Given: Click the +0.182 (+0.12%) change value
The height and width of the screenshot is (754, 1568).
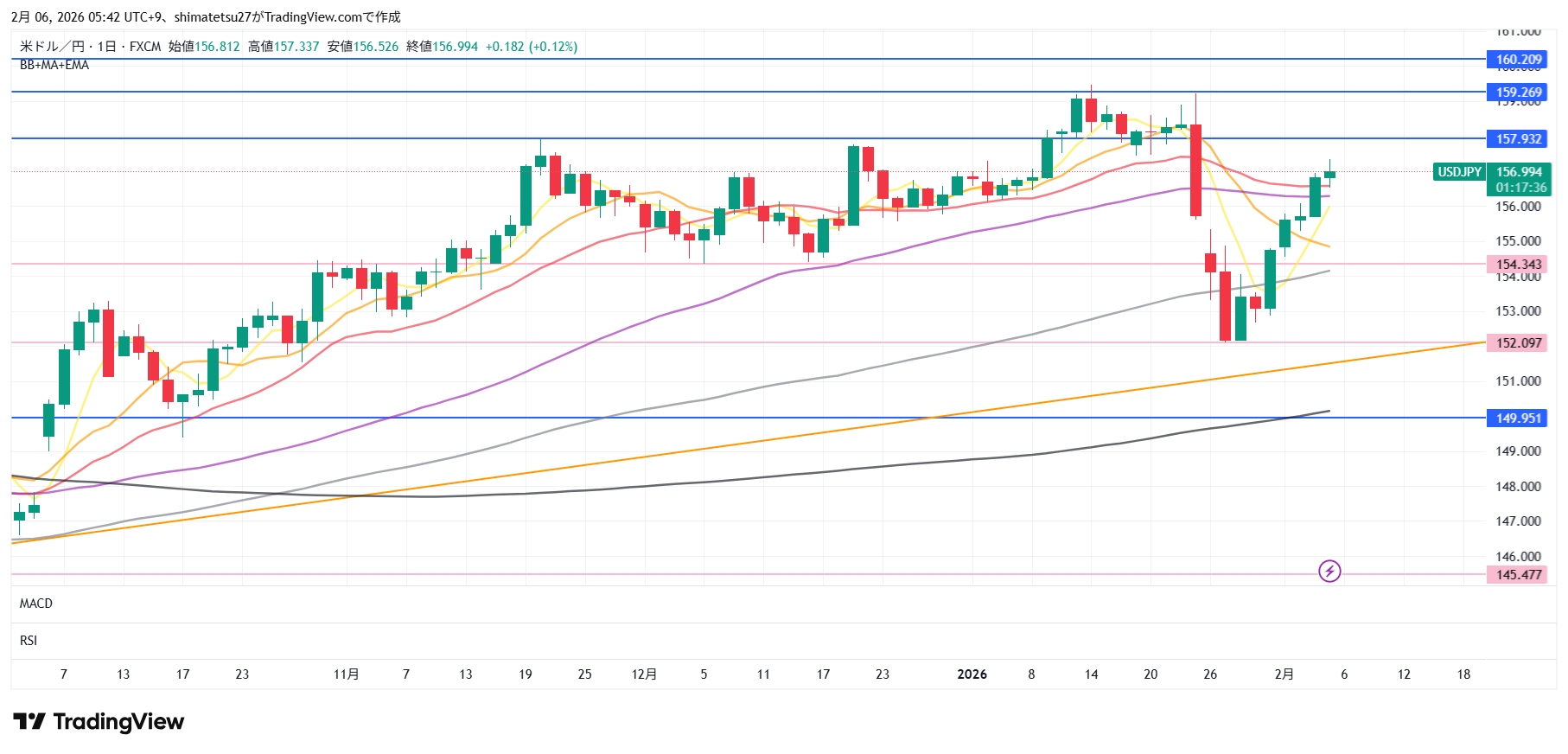Looking at the screenshot, I should pyautogui.click(x=531, y=47).
